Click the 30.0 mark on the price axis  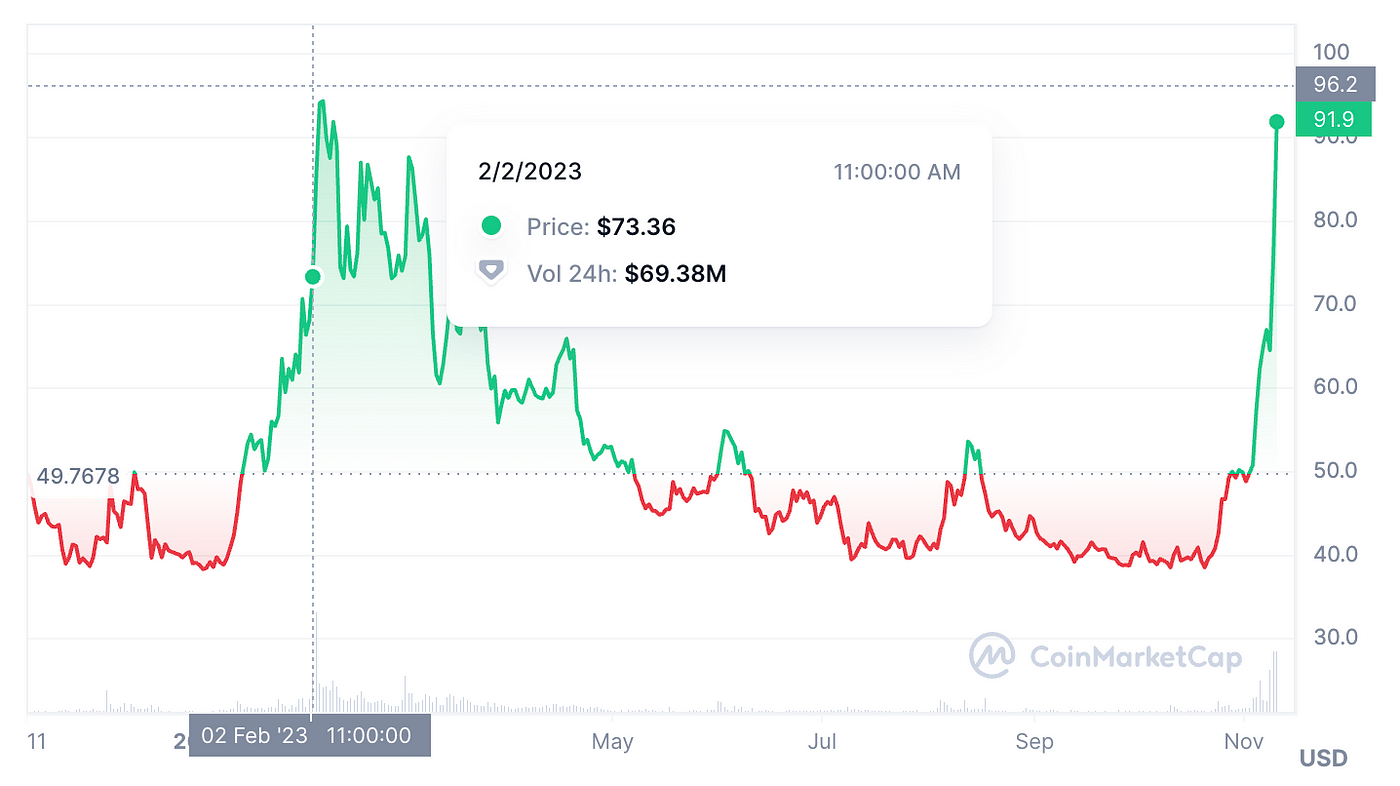pos(1335,636)
